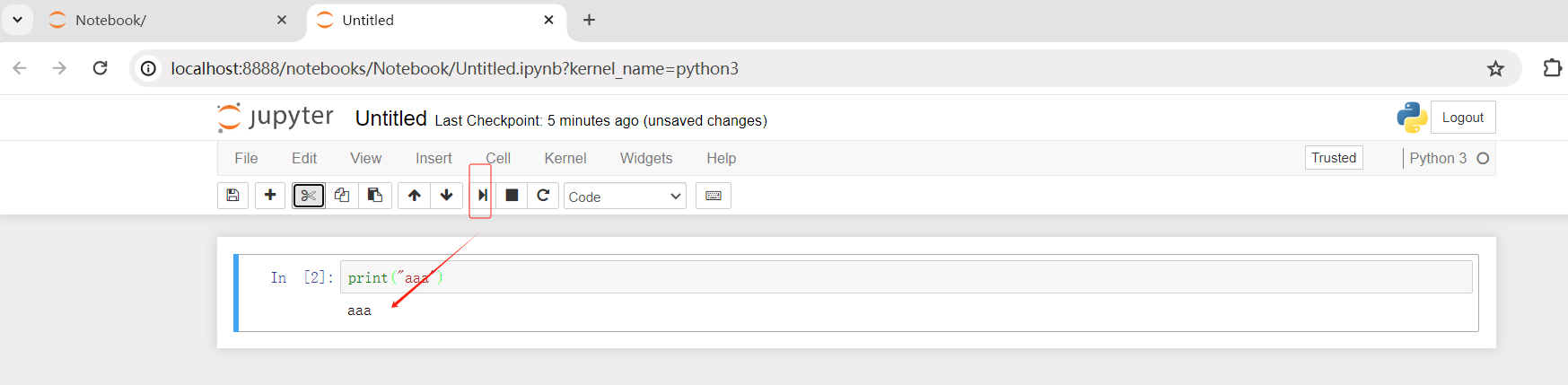Insert a new cell below with plus icon
The height and width of the screenshot is (385, 1568).
270,196
